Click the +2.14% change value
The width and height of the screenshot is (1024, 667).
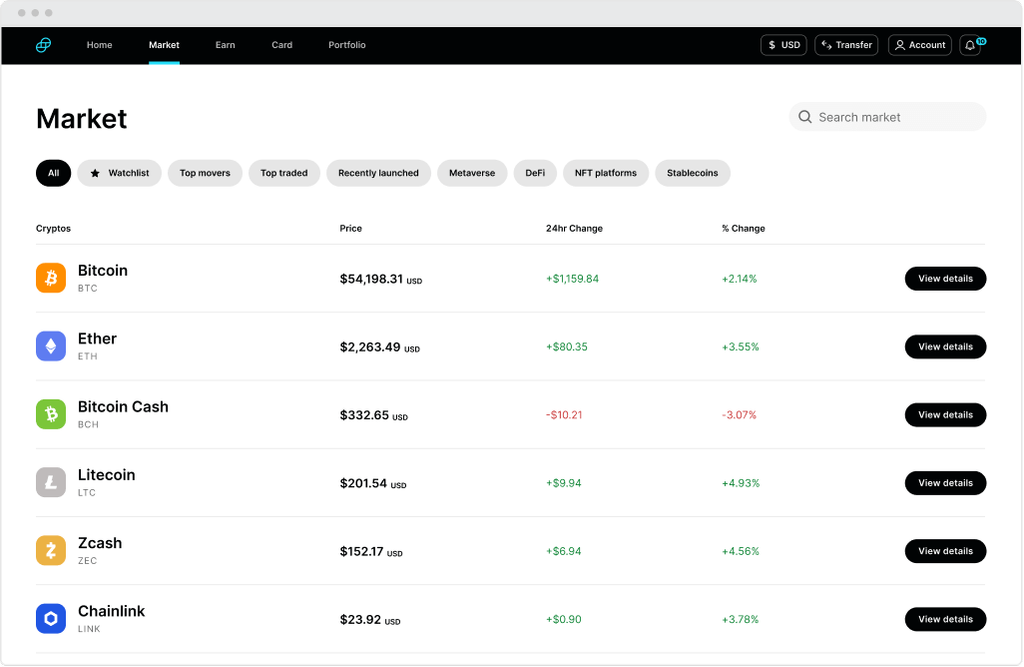[739, 279]
